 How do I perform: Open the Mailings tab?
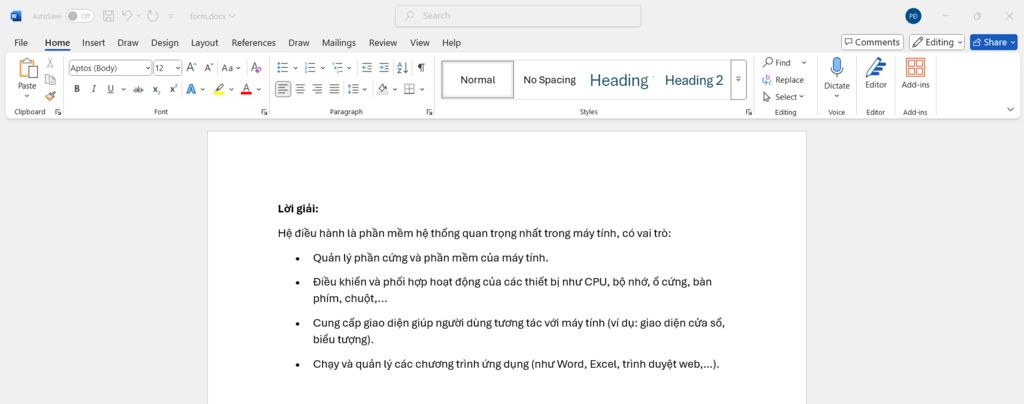[339, 43]
